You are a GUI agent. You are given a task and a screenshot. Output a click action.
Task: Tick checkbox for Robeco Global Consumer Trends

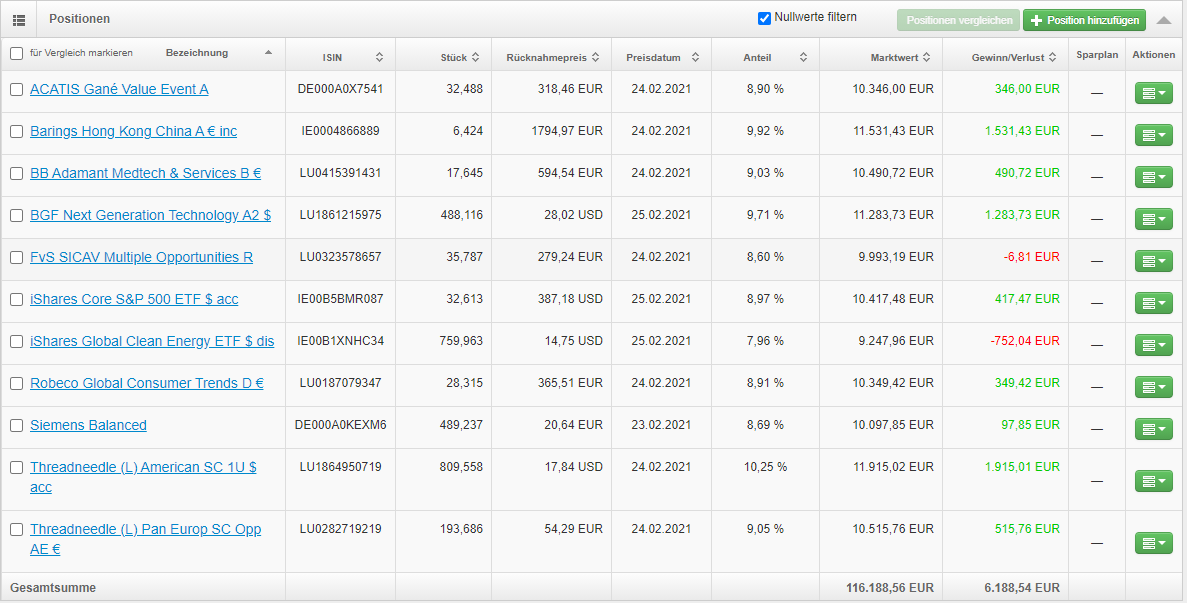[x=17, y=384]
